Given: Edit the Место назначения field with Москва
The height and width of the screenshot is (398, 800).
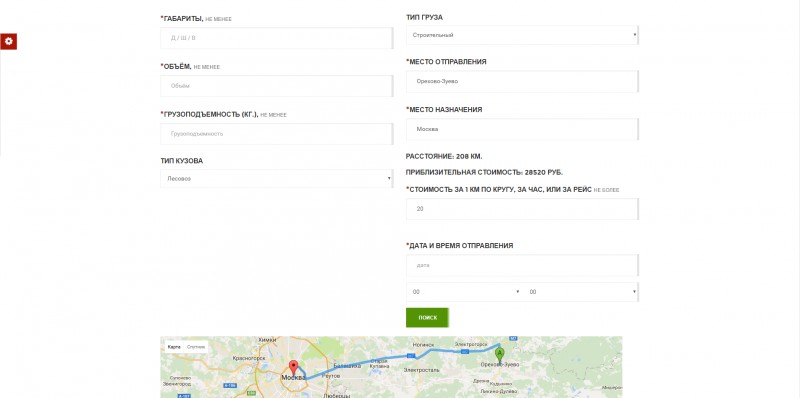Looking at the screenshot, I should (x=522, y=130).
